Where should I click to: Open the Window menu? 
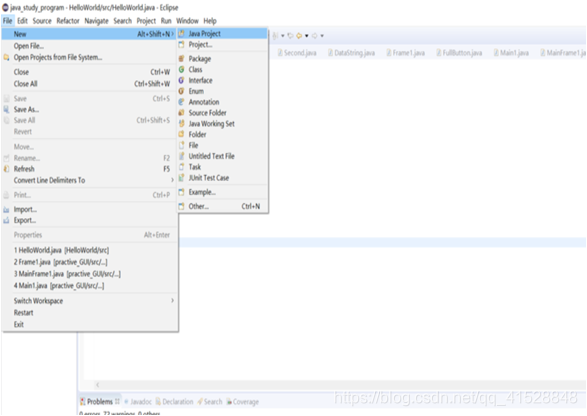click(x=187, y=21)
